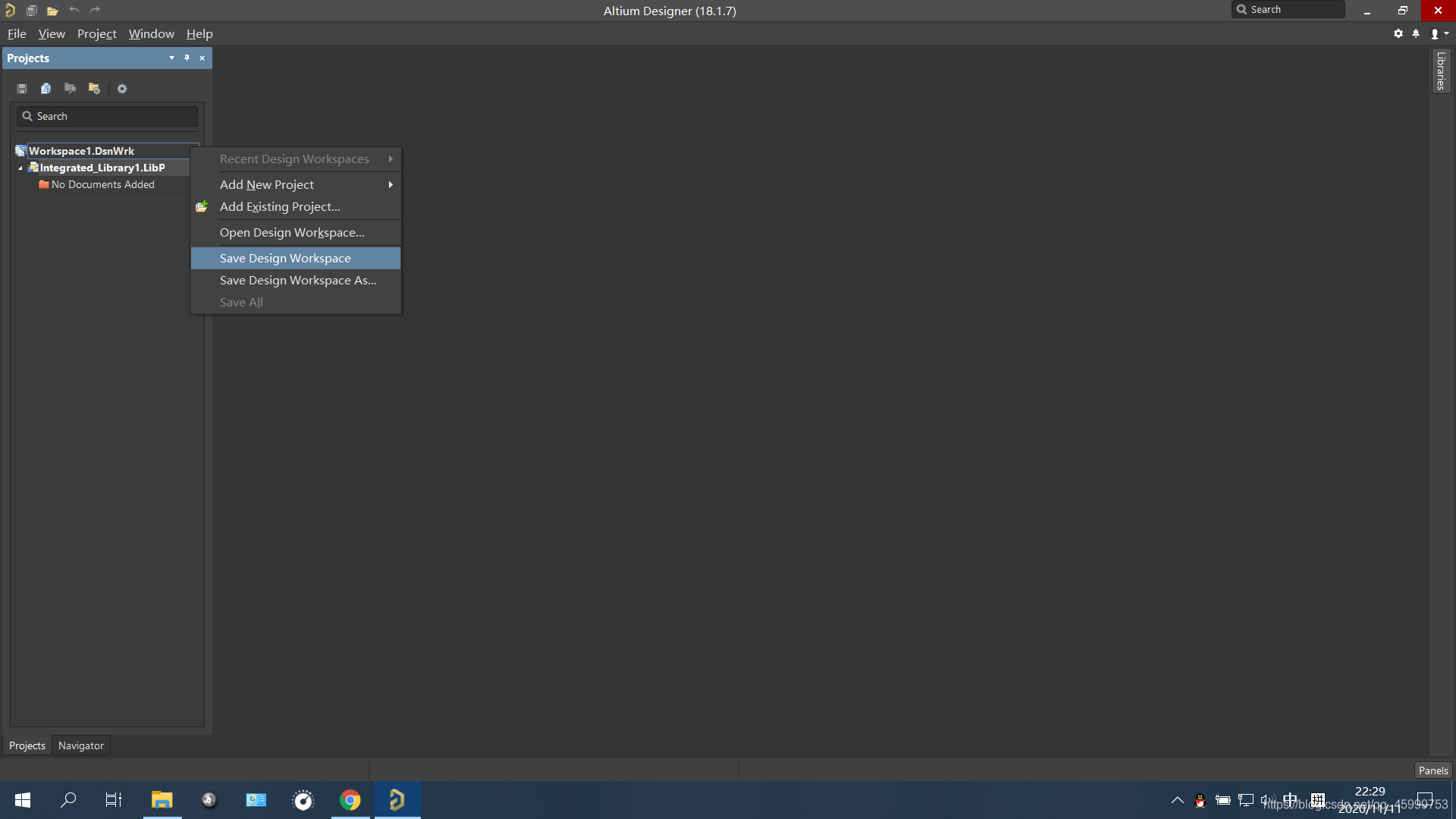Collapse the Integrated_Library1.LibP tree node
This screenshot has height=819, width=1456.
(x=20, y=168)
